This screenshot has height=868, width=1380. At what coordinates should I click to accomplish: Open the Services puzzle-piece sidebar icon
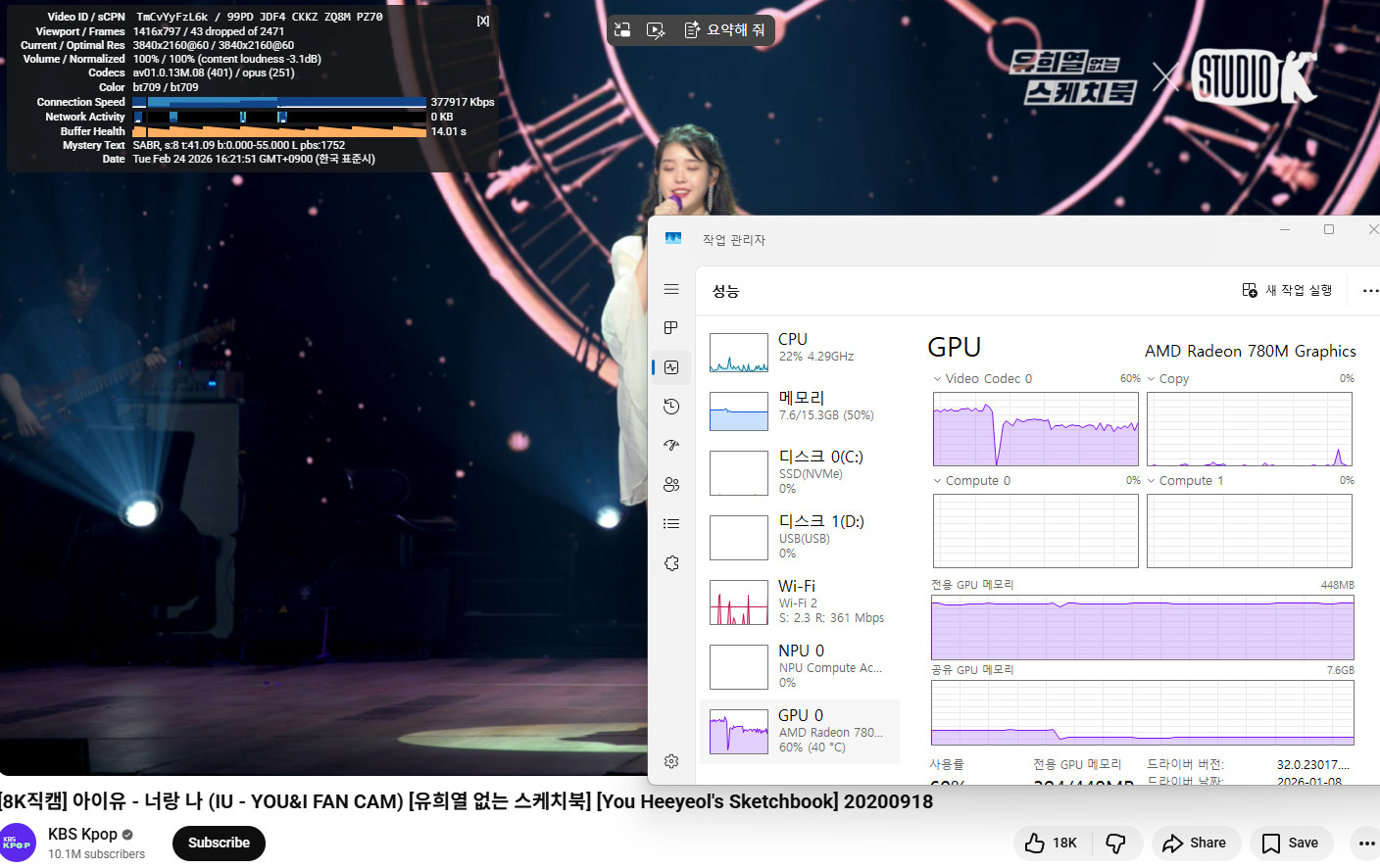pos(671,563)
